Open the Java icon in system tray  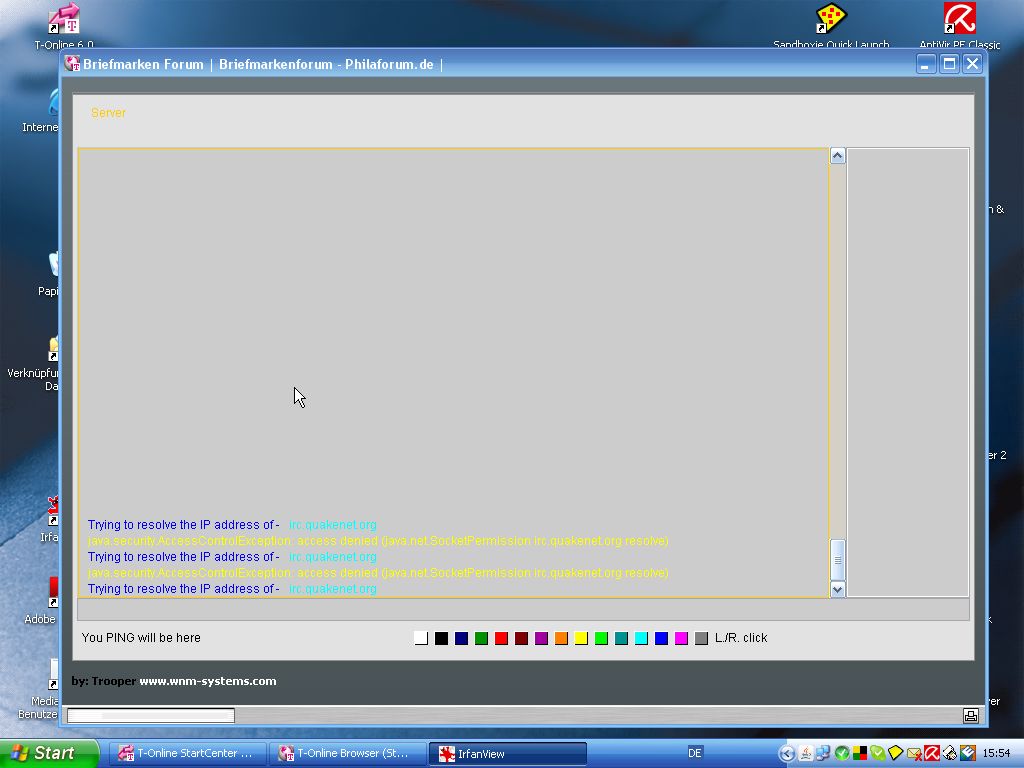click(x=806, y=753)
